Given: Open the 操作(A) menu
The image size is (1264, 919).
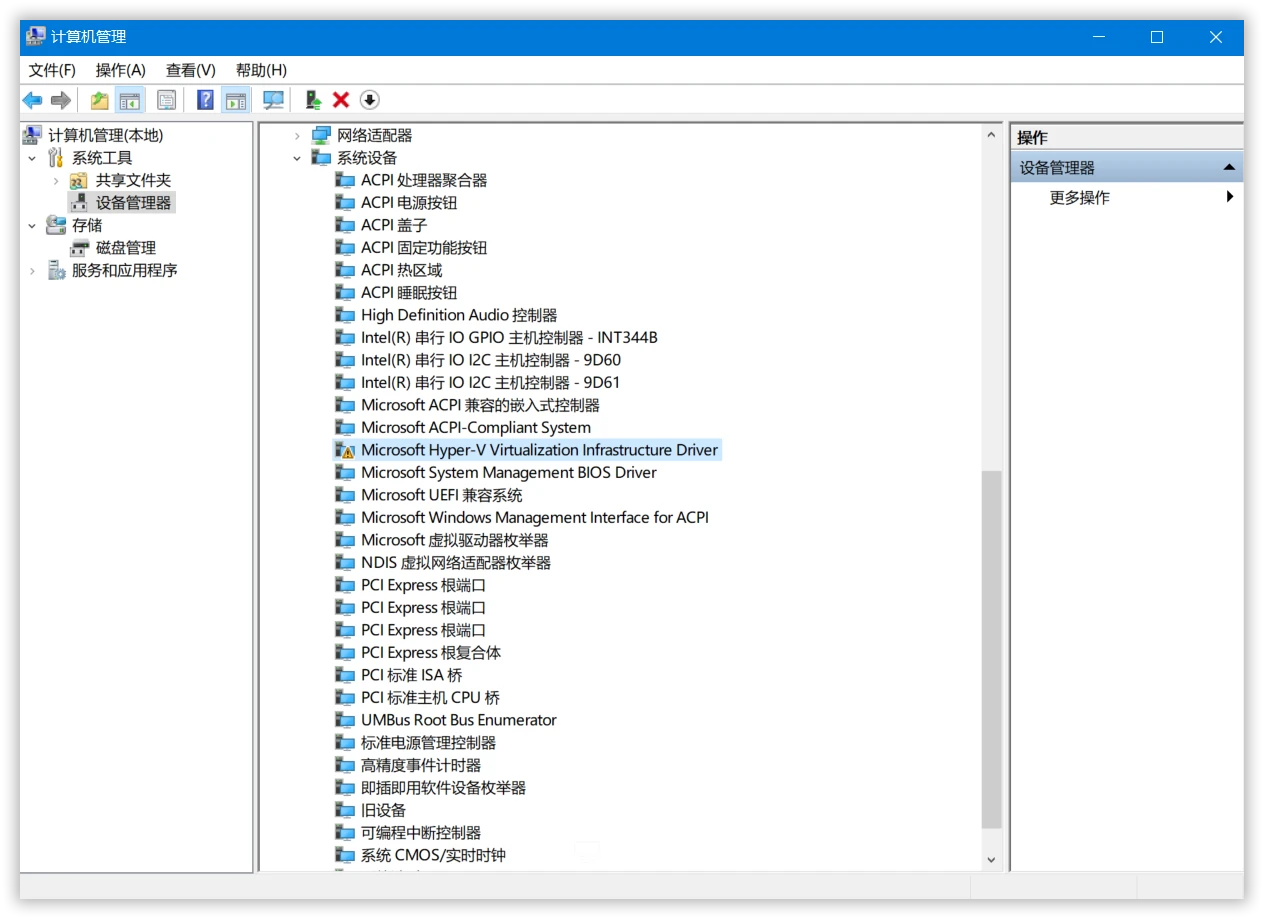Looking at the screenshot, I should [120, 70].
